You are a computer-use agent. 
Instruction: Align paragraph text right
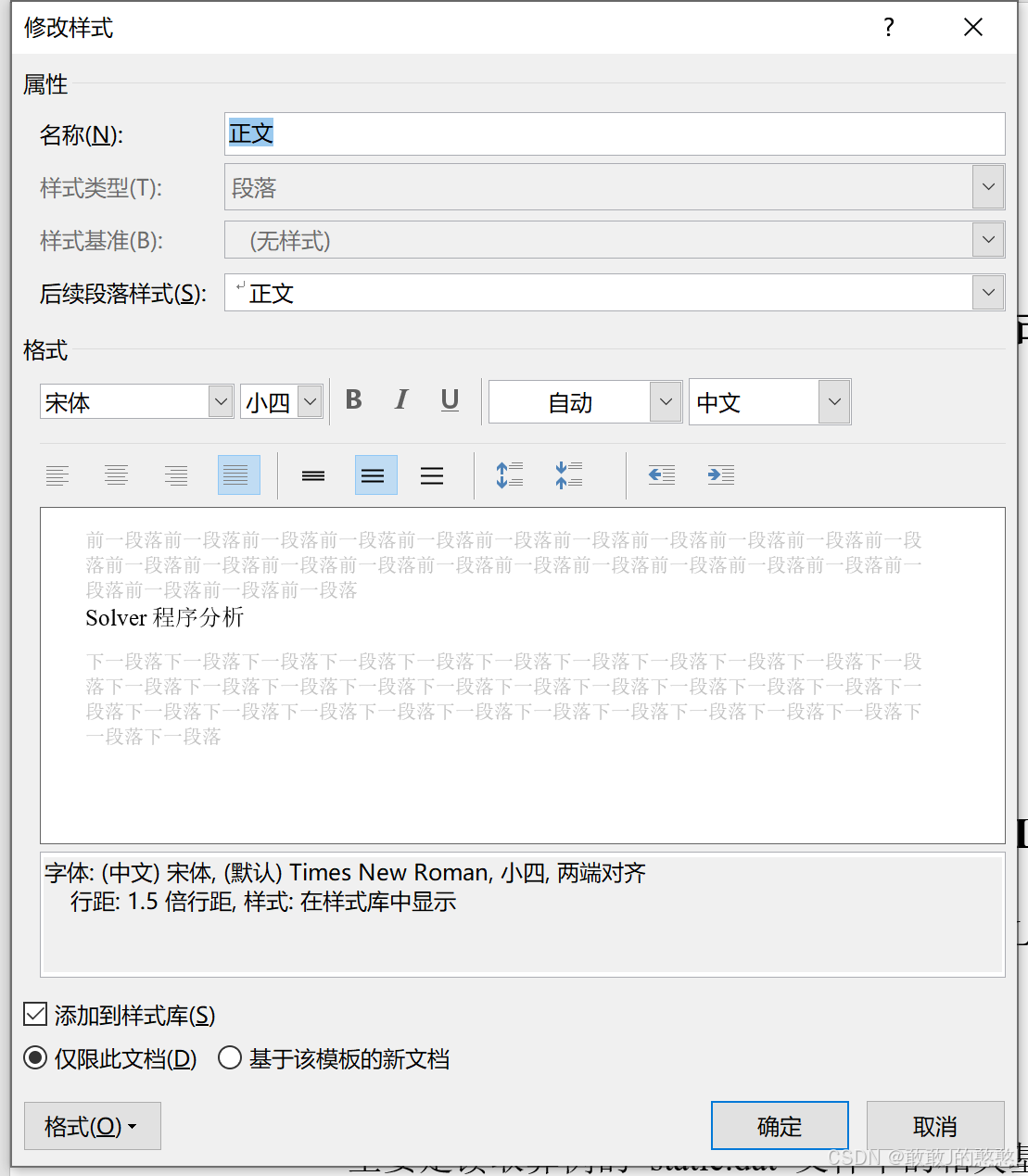click(176, 475)
